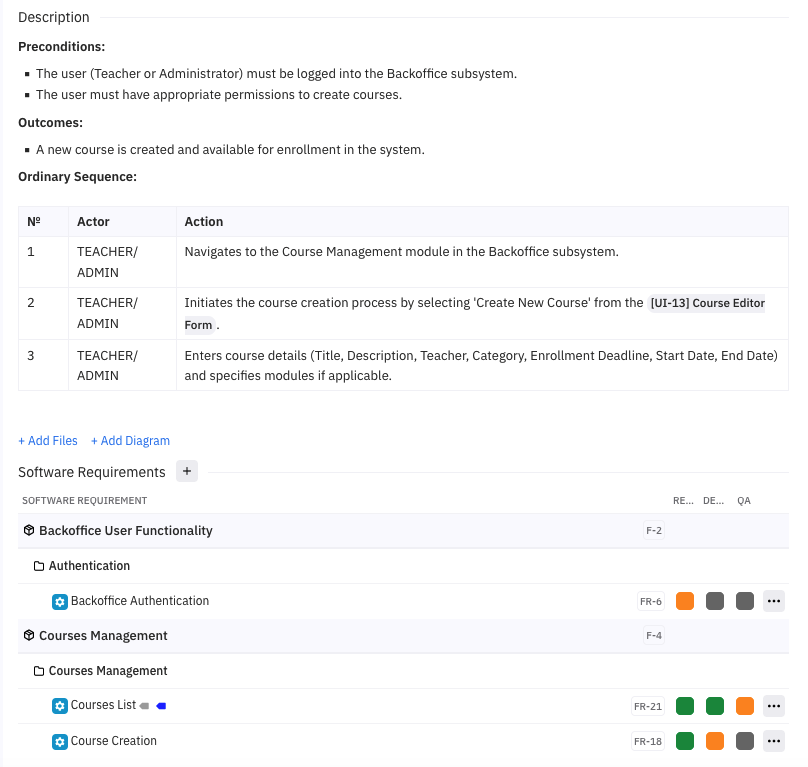Click the cube icon of Courses Management feature
This screenshot has height=767, width=808.
pyautogui.click(x=29, y=636)
